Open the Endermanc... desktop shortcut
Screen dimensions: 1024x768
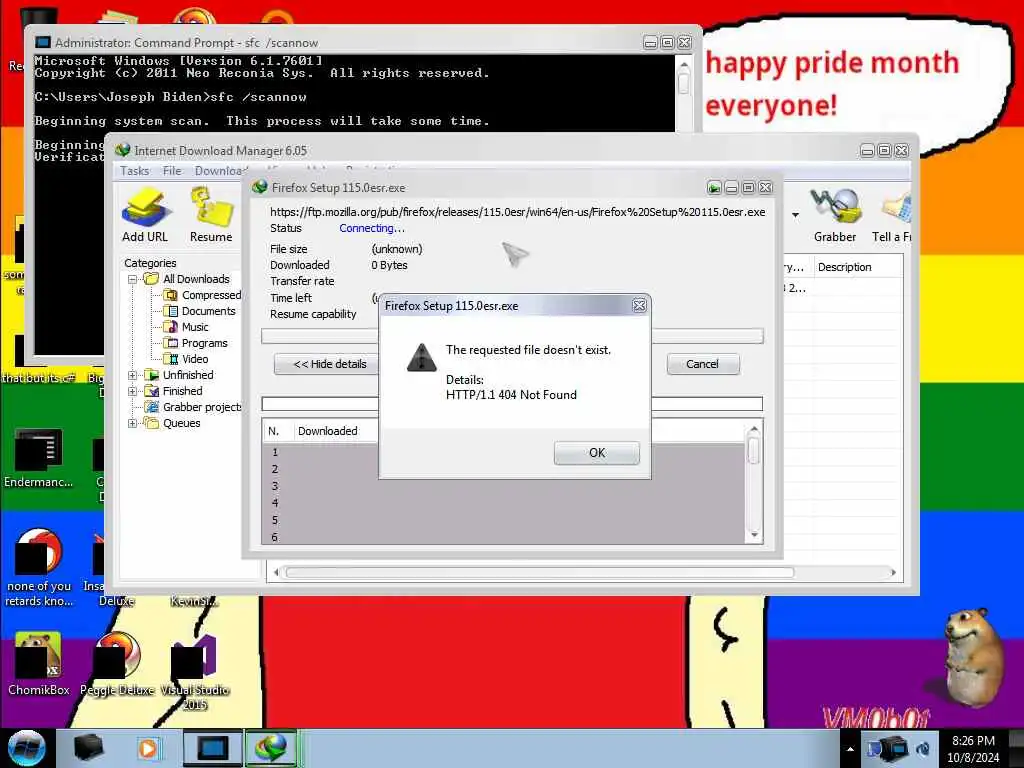[x=39, y=458]
